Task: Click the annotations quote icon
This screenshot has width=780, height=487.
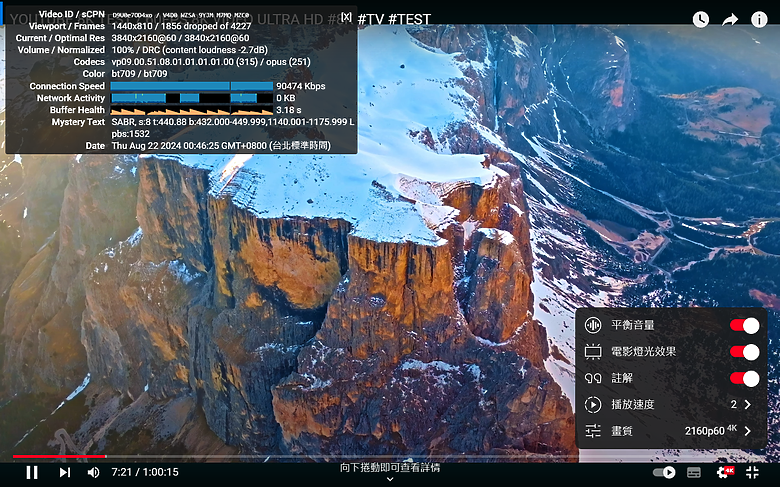Action: pyautogui.click(x=592, y=378)
